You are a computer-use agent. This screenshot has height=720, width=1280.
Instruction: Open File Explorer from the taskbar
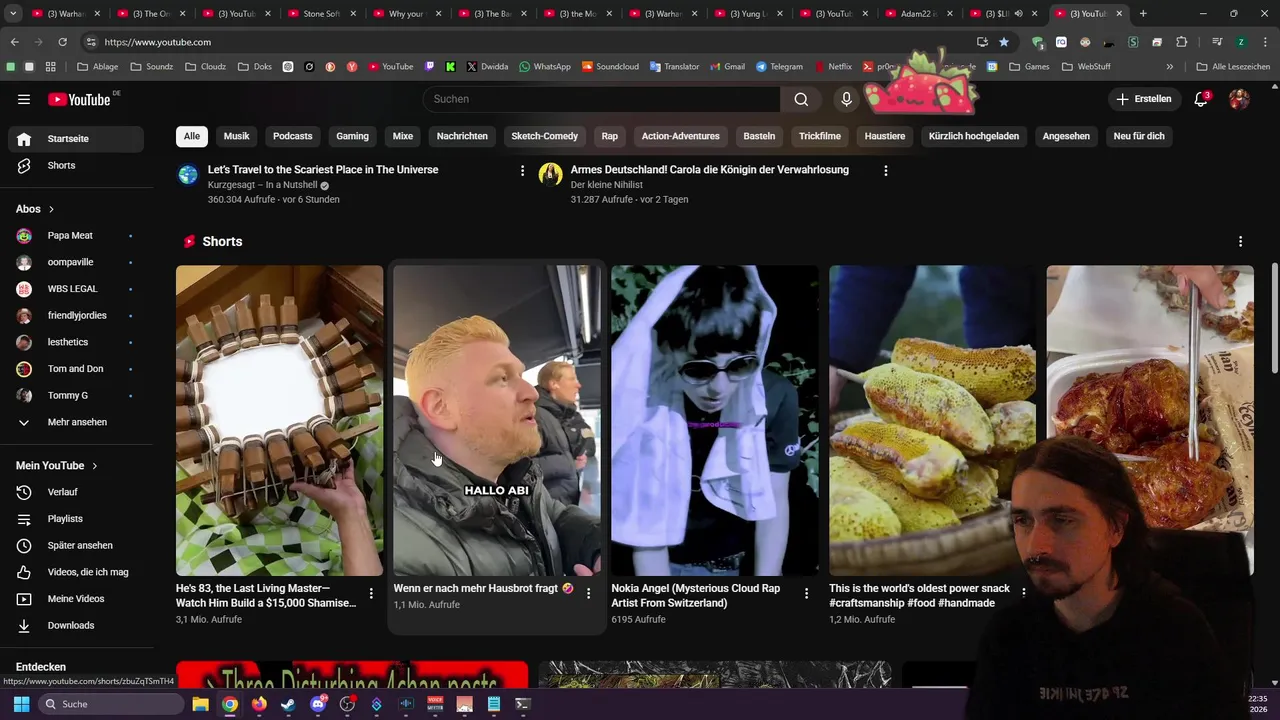pos(200,704)
